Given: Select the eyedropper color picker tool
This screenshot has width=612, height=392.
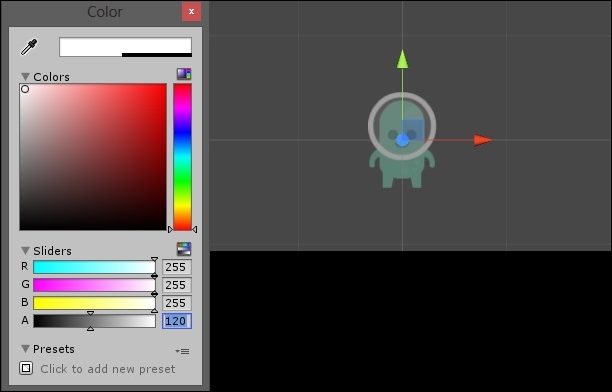Looking at the screenshot, I should 29,47.
